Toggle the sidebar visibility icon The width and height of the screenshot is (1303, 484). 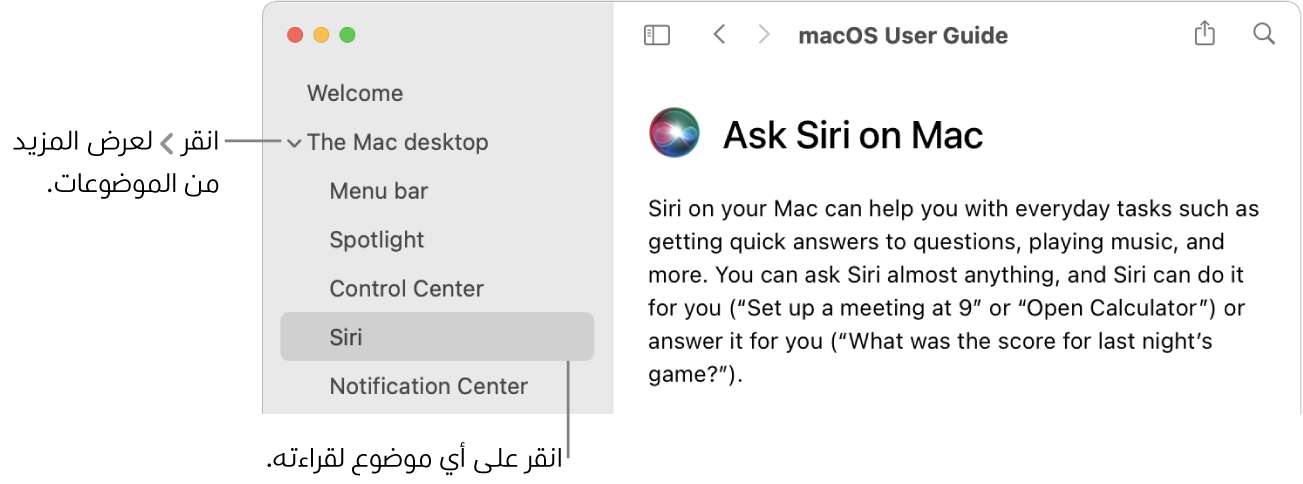(x=656, y=35)
